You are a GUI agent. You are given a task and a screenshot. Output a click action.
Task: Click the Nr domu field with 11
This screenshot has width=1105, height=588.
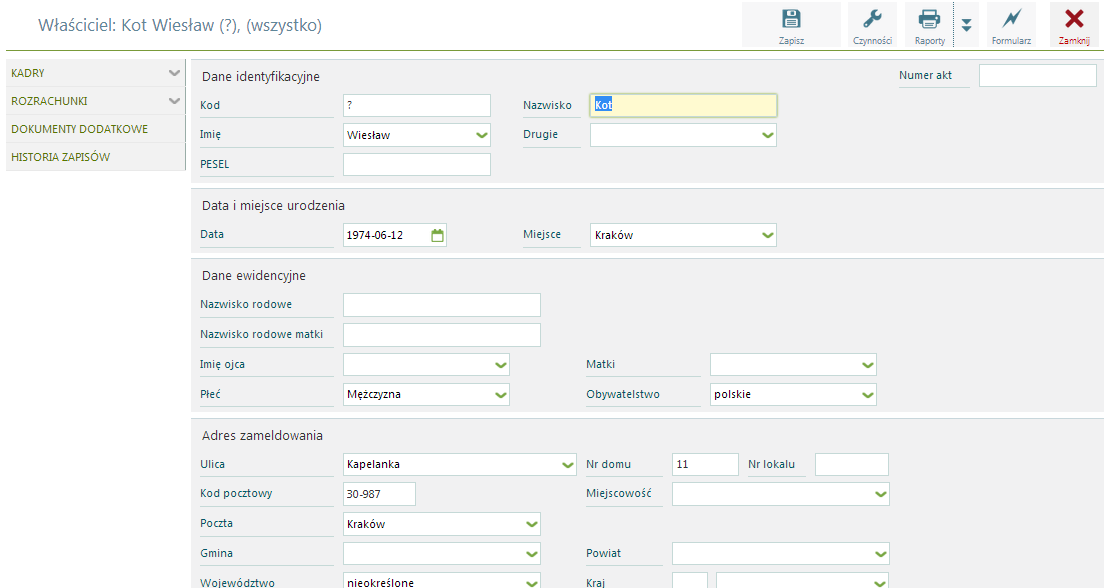pos(705,465)
